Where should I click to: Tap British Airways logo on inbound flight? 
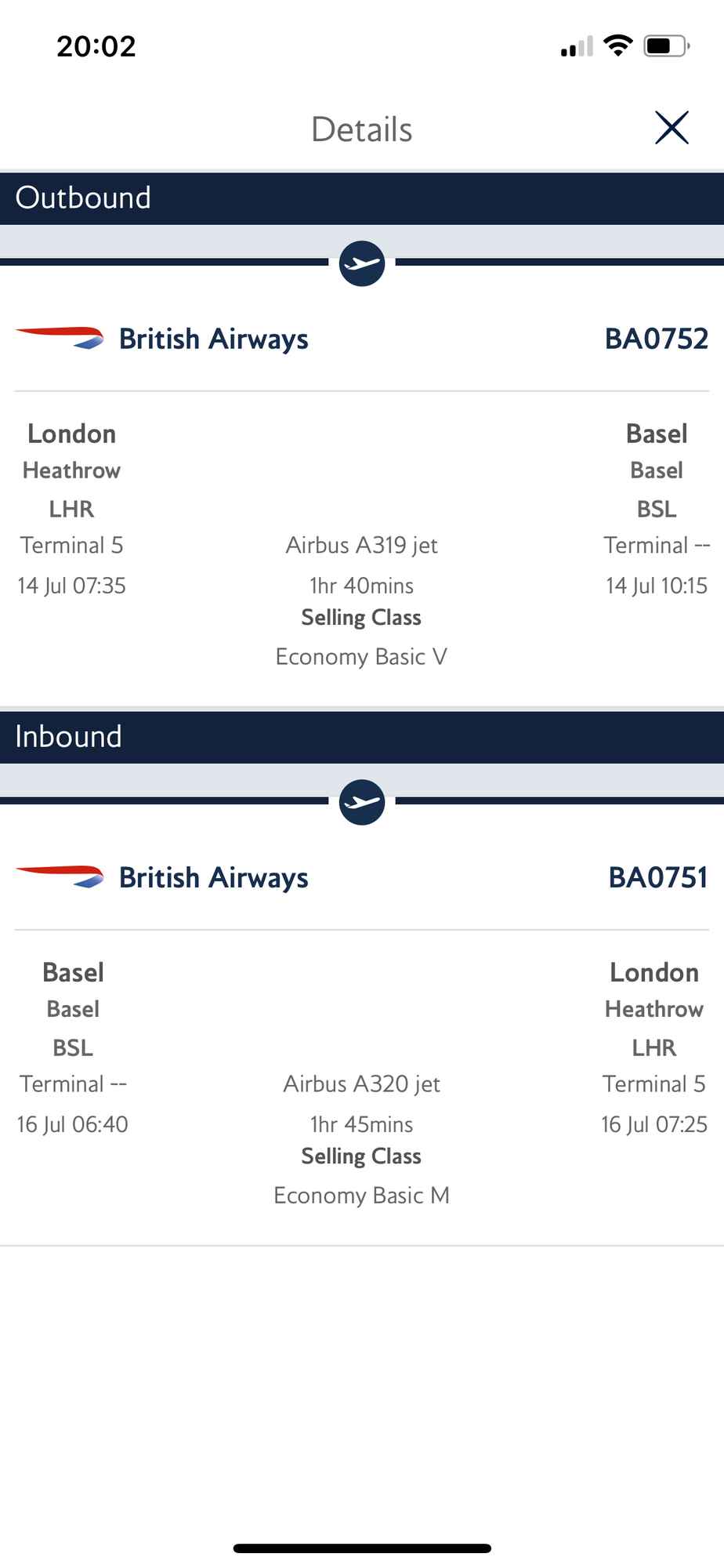point(60,877)
